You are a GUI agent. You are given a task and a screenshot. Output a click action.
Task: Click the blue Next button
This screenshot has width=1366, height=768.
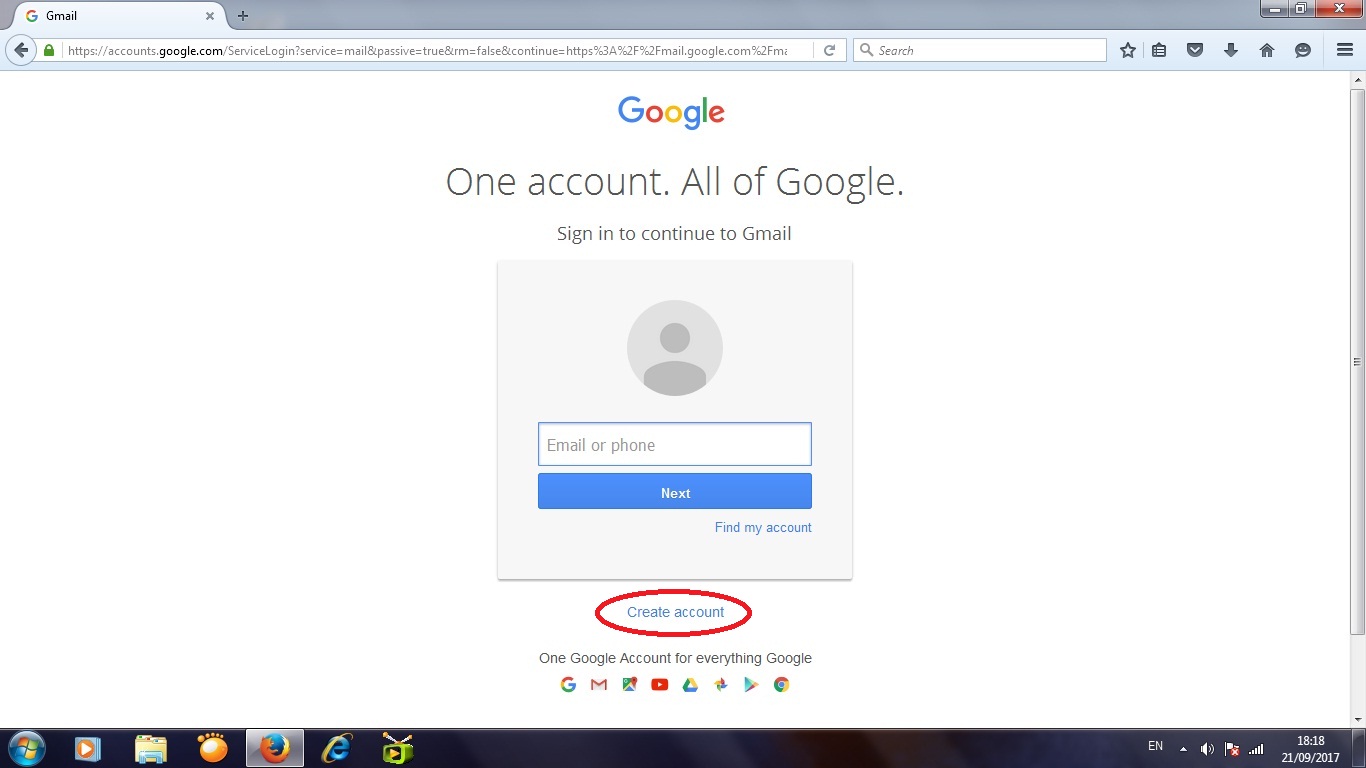[675, 492]
